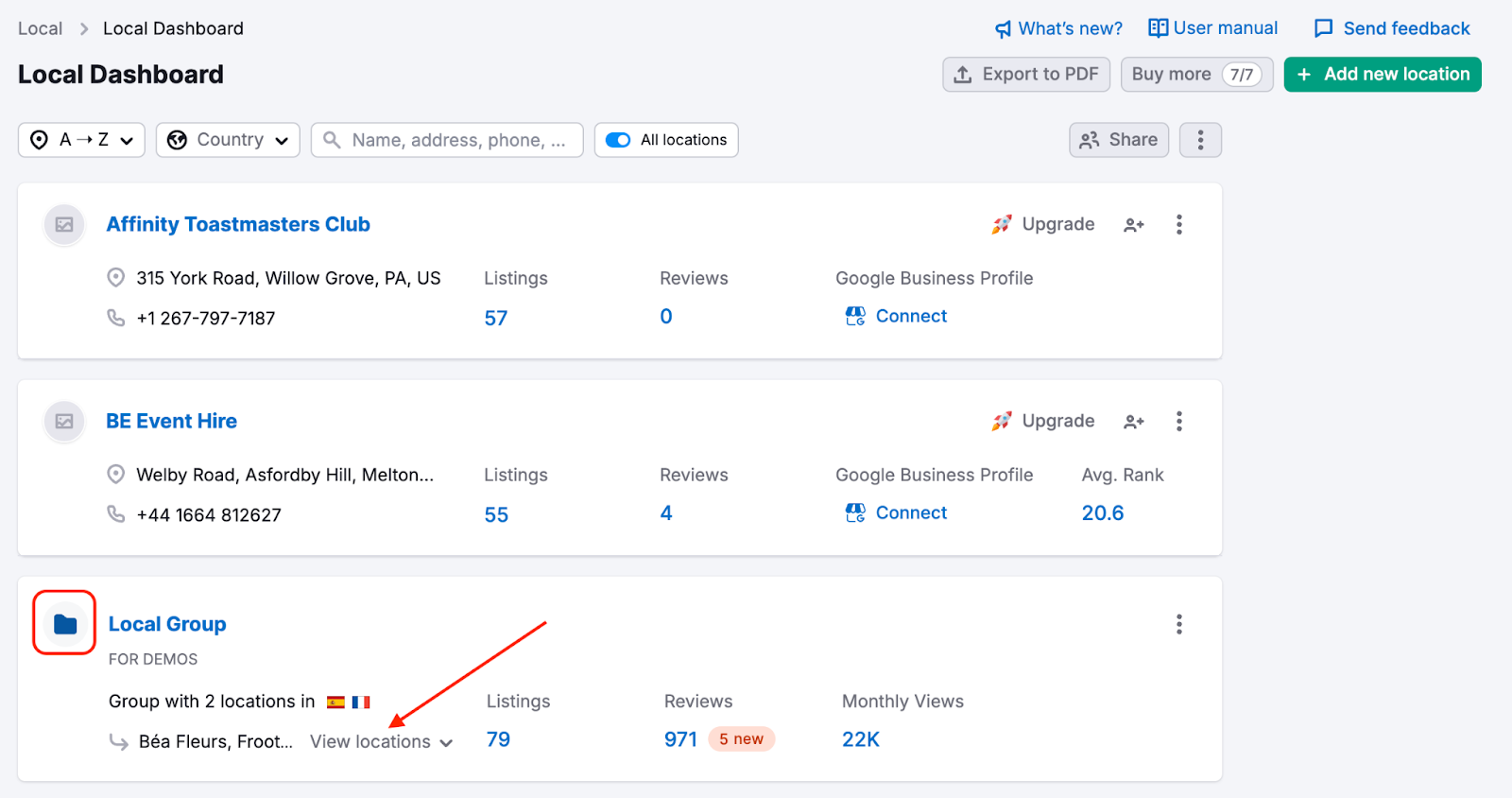1512x798 pixels.
Task: Open the Country filter dropdown
Action: tap(228, 140)
